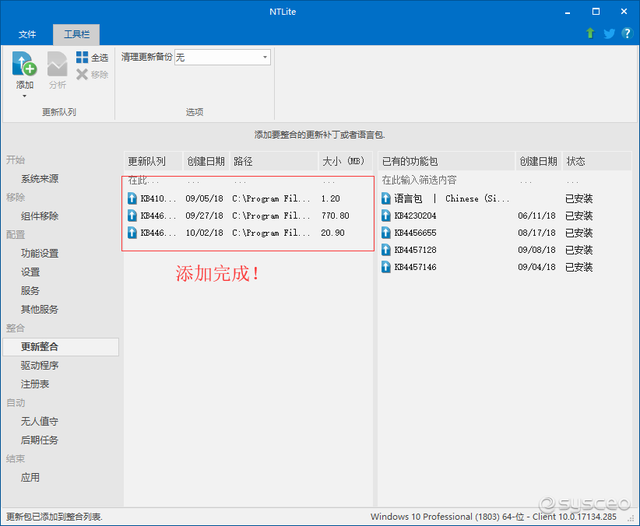This screenshot has height=526, width=640.
Task: Sort queue by 创建日期 column header
Action: [x=207, y=161]
